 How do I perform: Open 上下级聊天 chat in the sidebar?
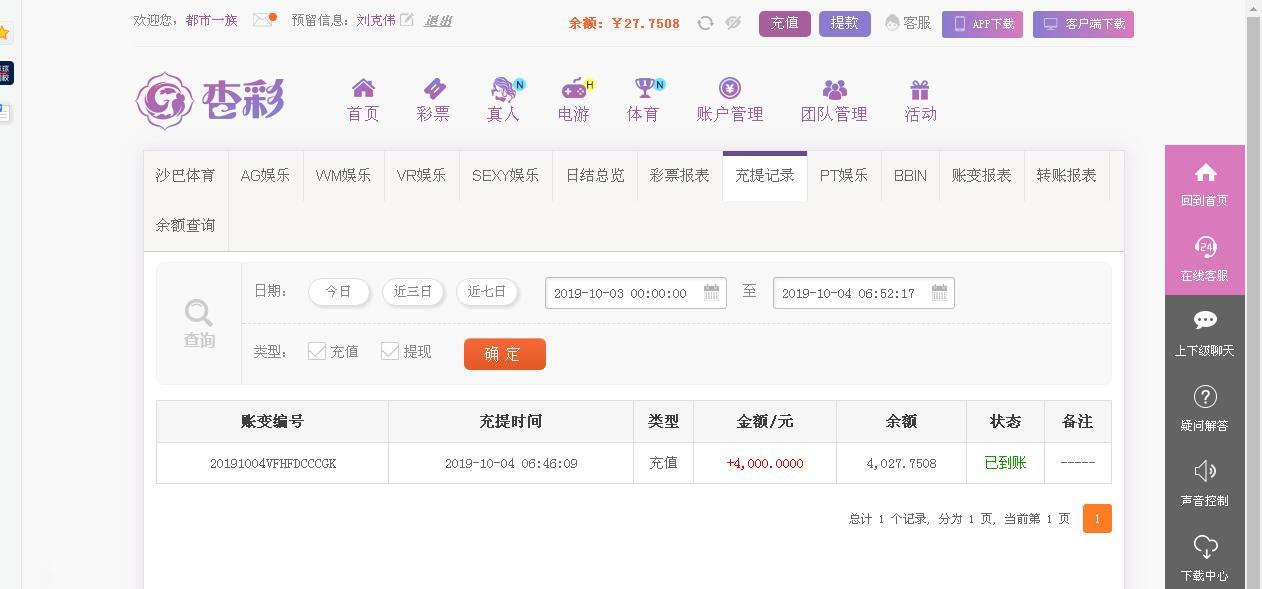[1205, 333]
